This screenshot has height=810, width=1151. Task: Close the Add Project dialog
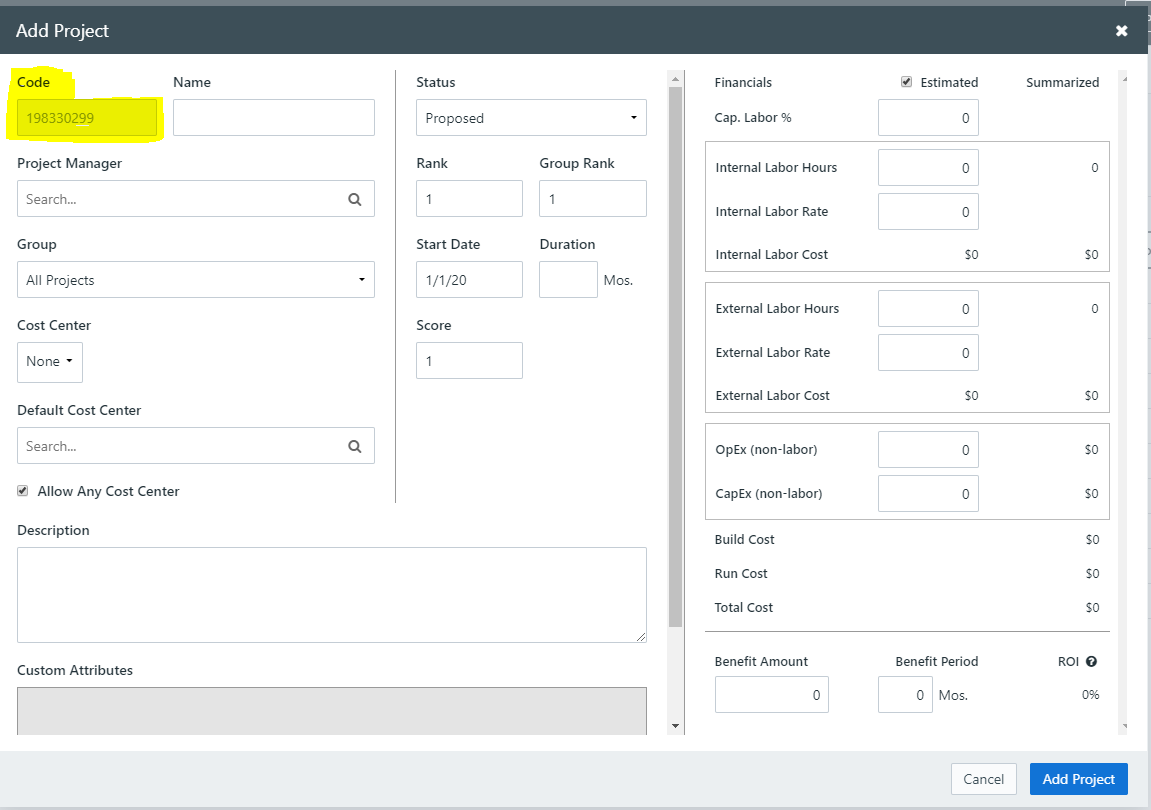click(x=1121, y=31)
